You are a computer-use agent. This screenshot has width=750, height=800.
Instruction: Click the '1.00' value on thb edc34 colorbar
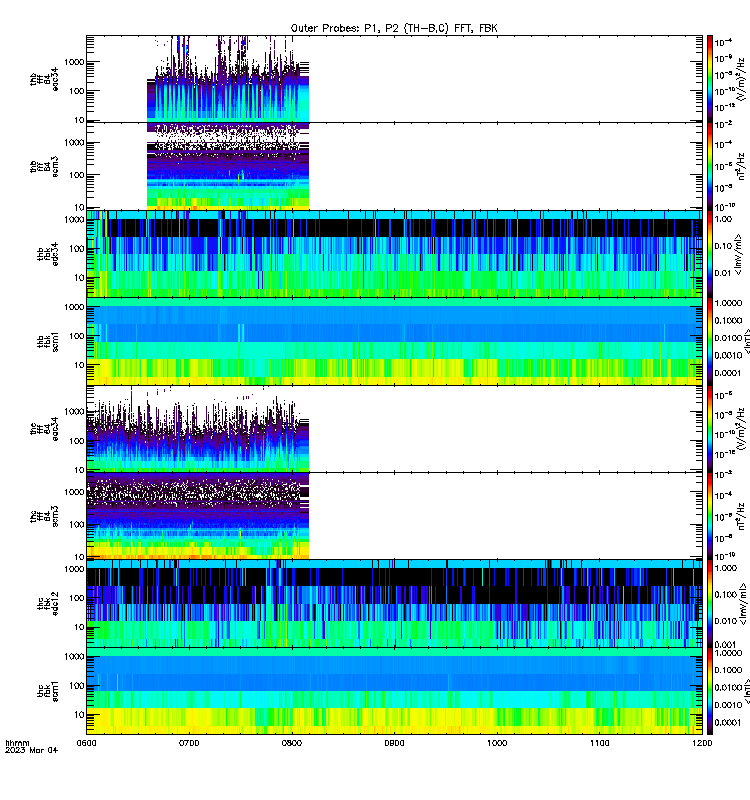723,219
